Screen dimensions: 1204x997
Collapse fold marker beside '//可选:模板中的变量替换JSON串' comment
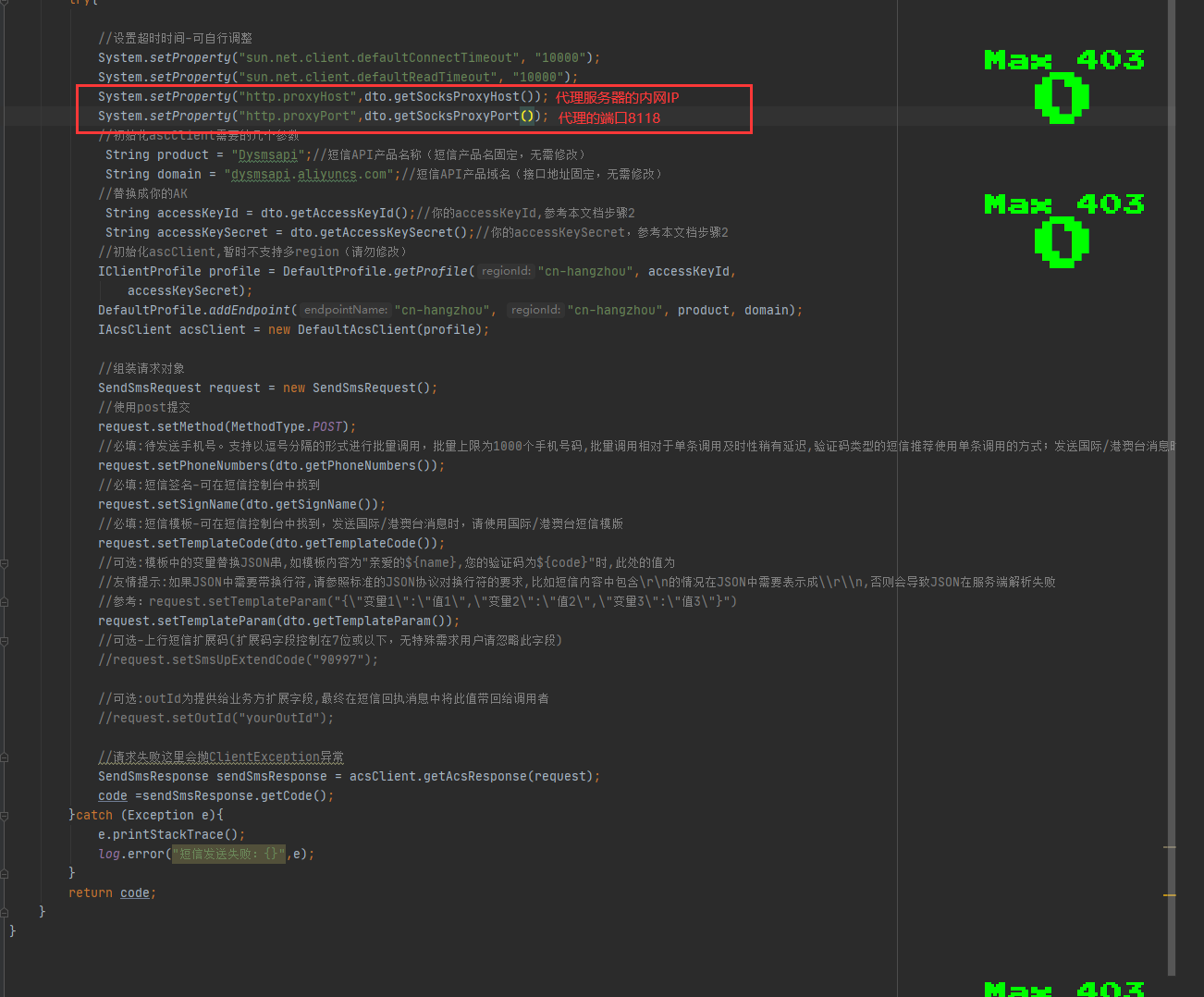[x=5, y=562]
